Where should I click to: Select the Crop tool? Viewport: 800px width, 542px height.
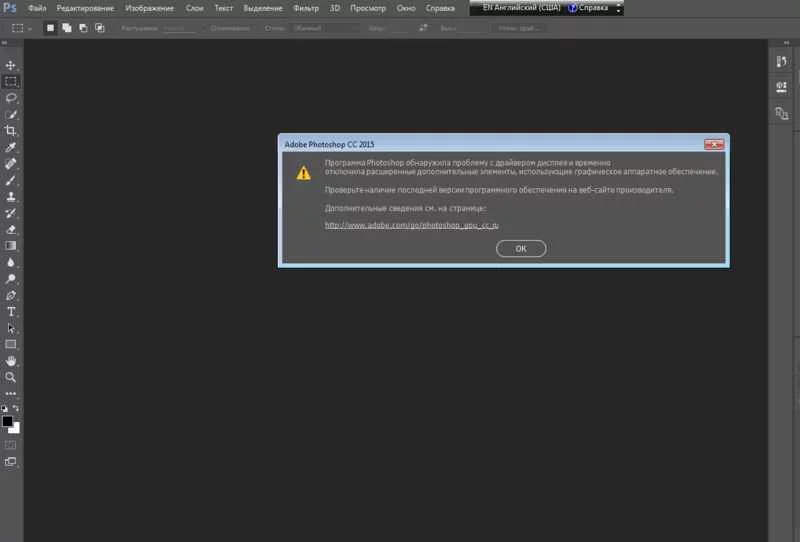[x=11, y=131]
